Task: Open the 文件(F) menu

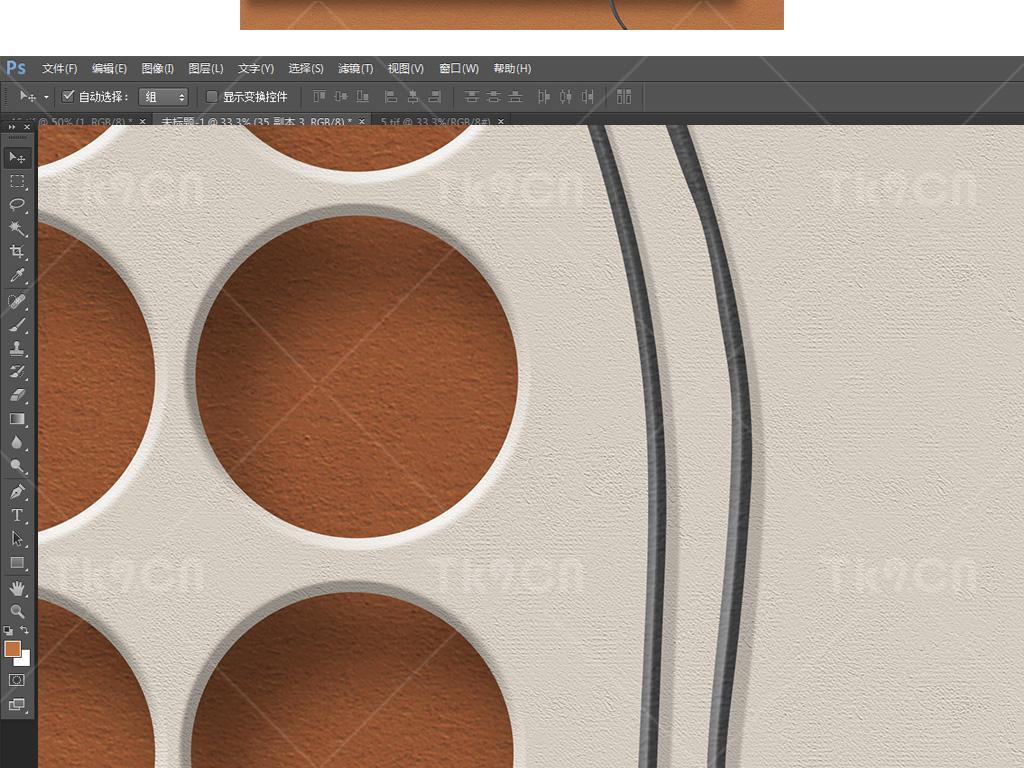Action: (59, 69)
